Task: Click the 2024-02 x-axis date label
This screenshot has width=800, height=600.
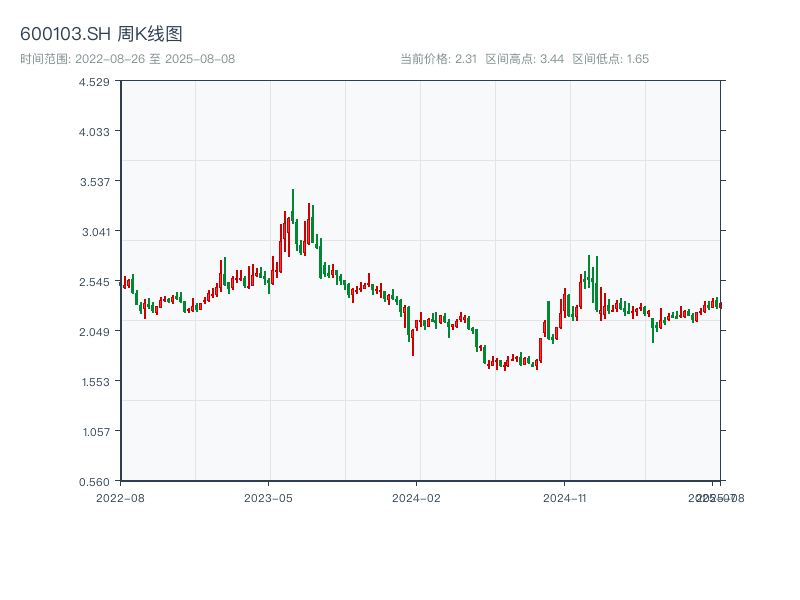Action: pyautogui.click(x=417, y=497)
